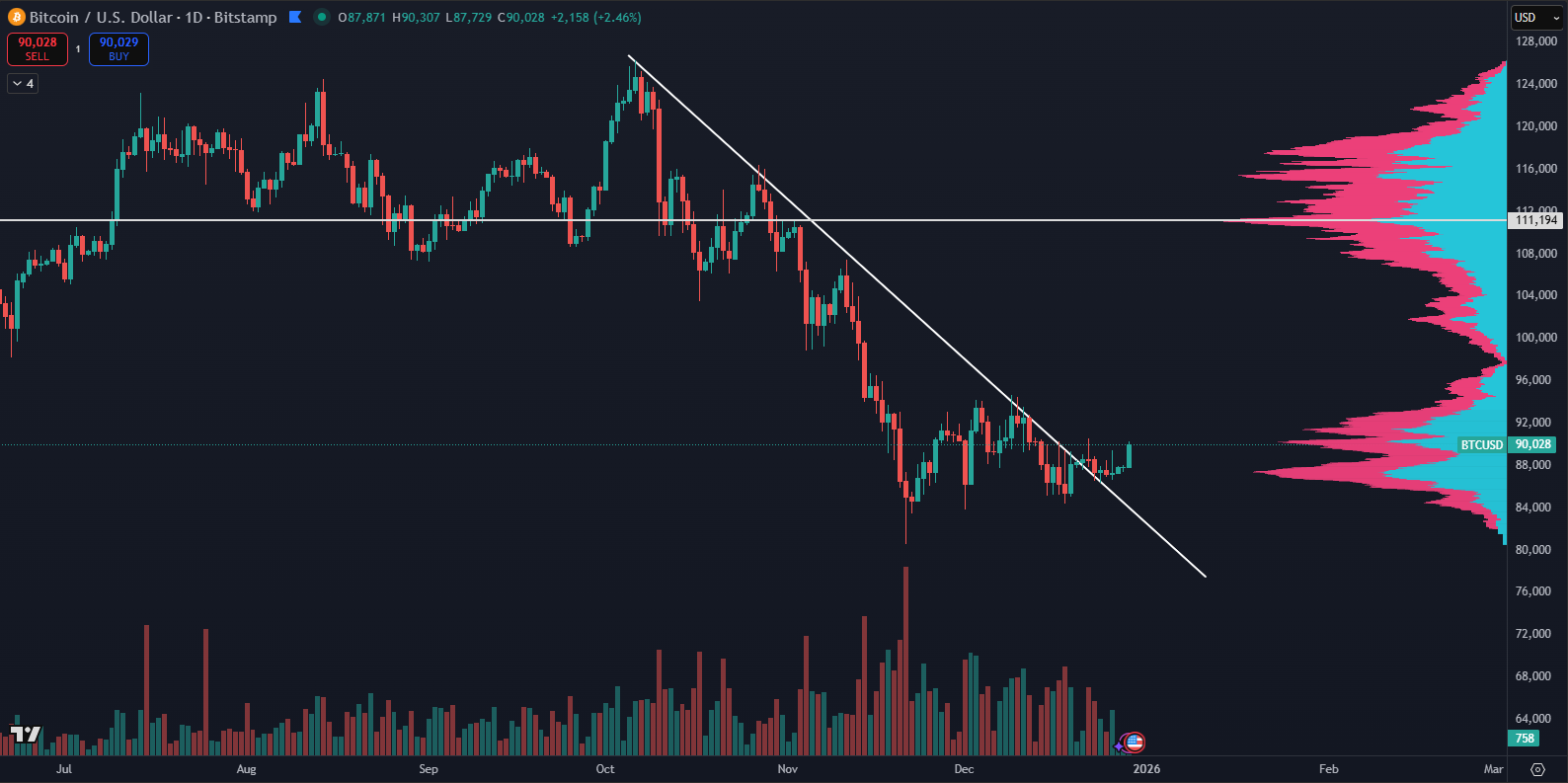Screen dimensions: 1568x783
Task: Click the green market status dot
Action: 321,17
